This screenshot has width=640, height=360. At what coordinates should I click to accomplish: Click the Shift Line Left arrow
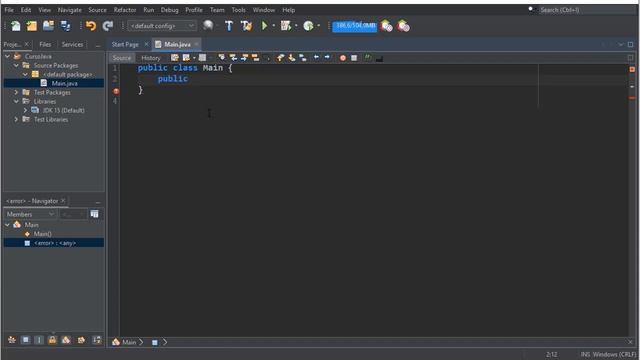point(316,58)
